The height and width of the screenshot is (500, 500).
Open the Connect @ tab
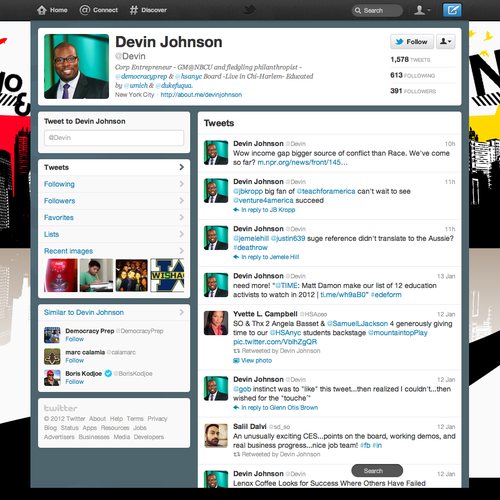click(x=99, y=10)
